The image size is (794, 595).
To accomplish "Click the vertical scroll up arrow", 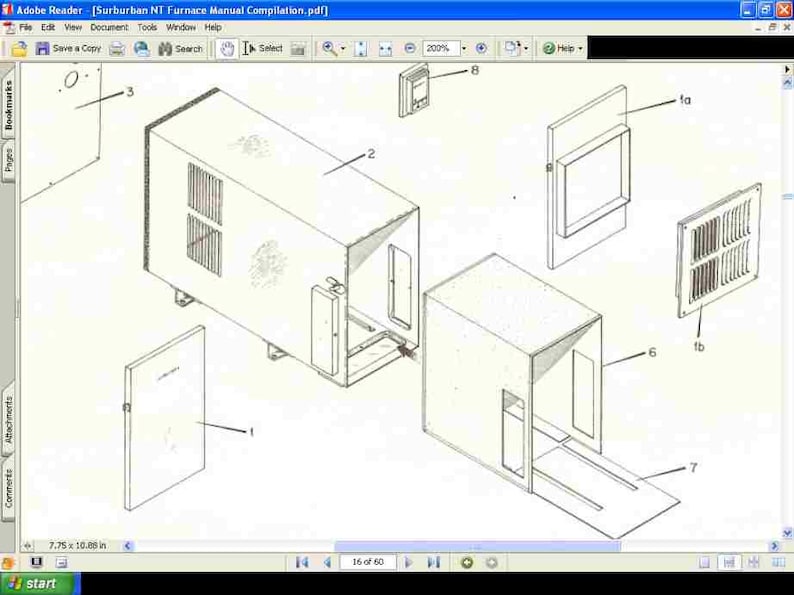I will click(x=787, y=82).
